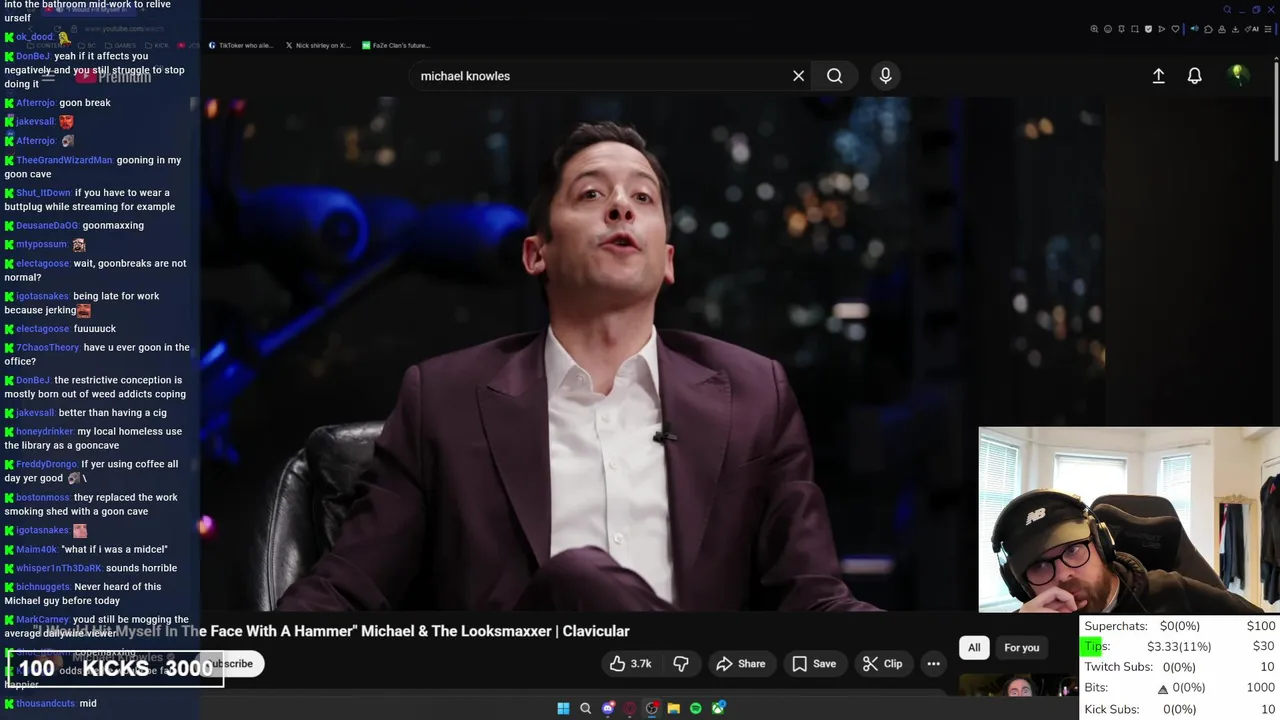The width and height of the screenshot is (1280, 720).
Task: Switch to the Nick shirley on X tab
Action: coord(318,45)
